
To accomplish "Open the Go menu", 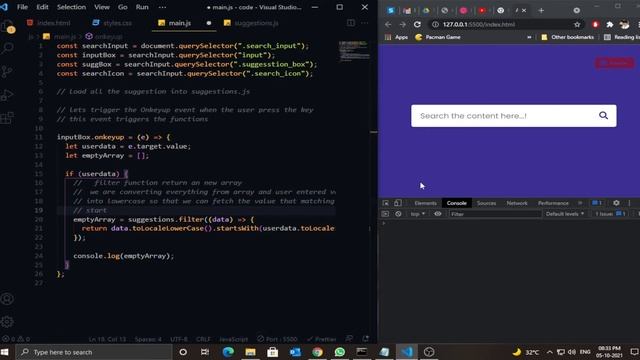I will click(122, 7).
